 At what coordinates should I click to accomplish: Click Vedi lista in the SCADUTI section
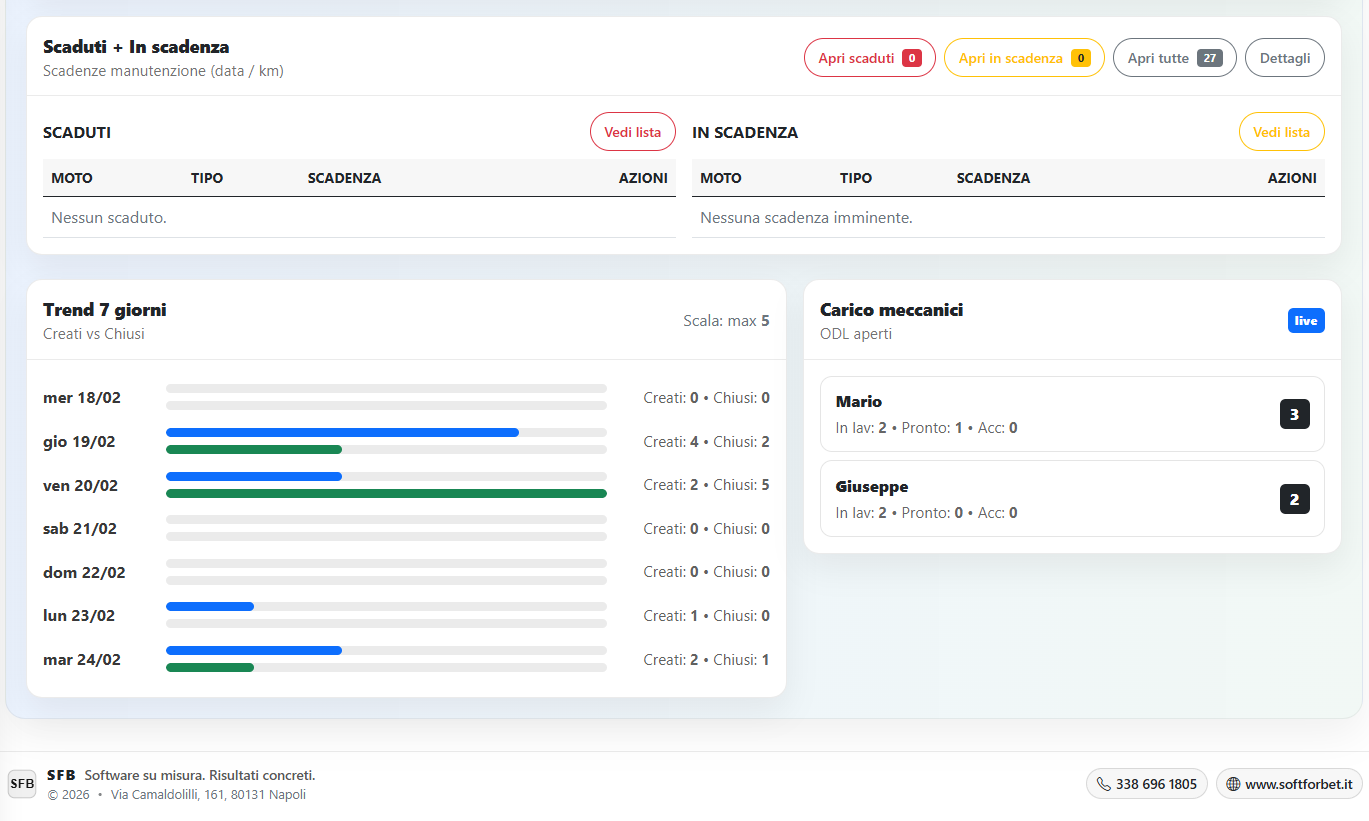632,132
